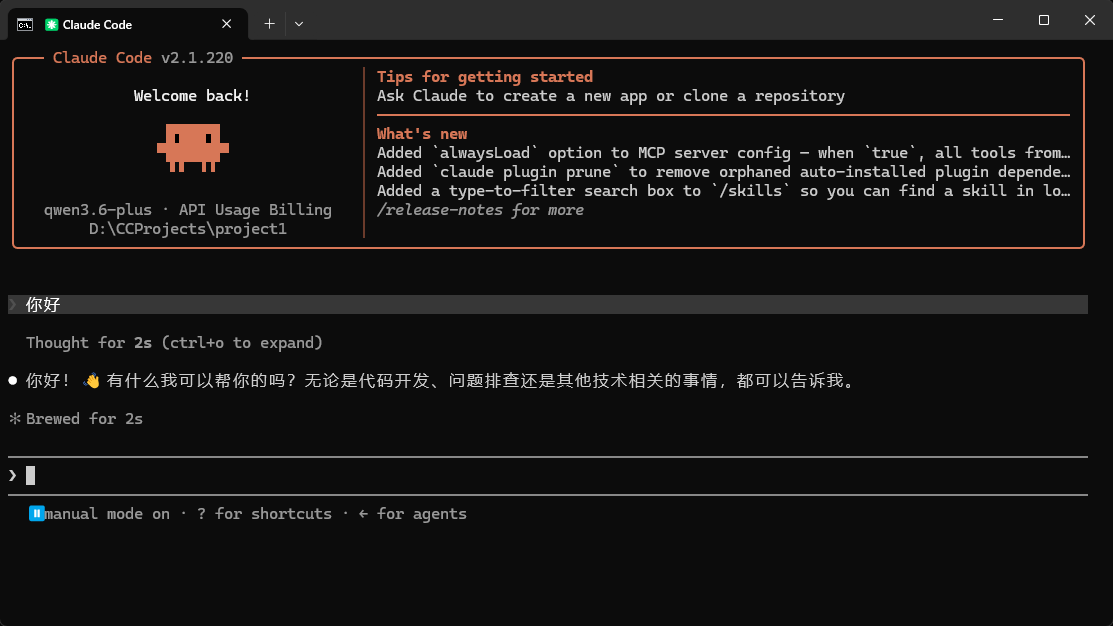Click the 'qwen3.6-plus · API Usage Billing' line

click(x=188, y=210)
